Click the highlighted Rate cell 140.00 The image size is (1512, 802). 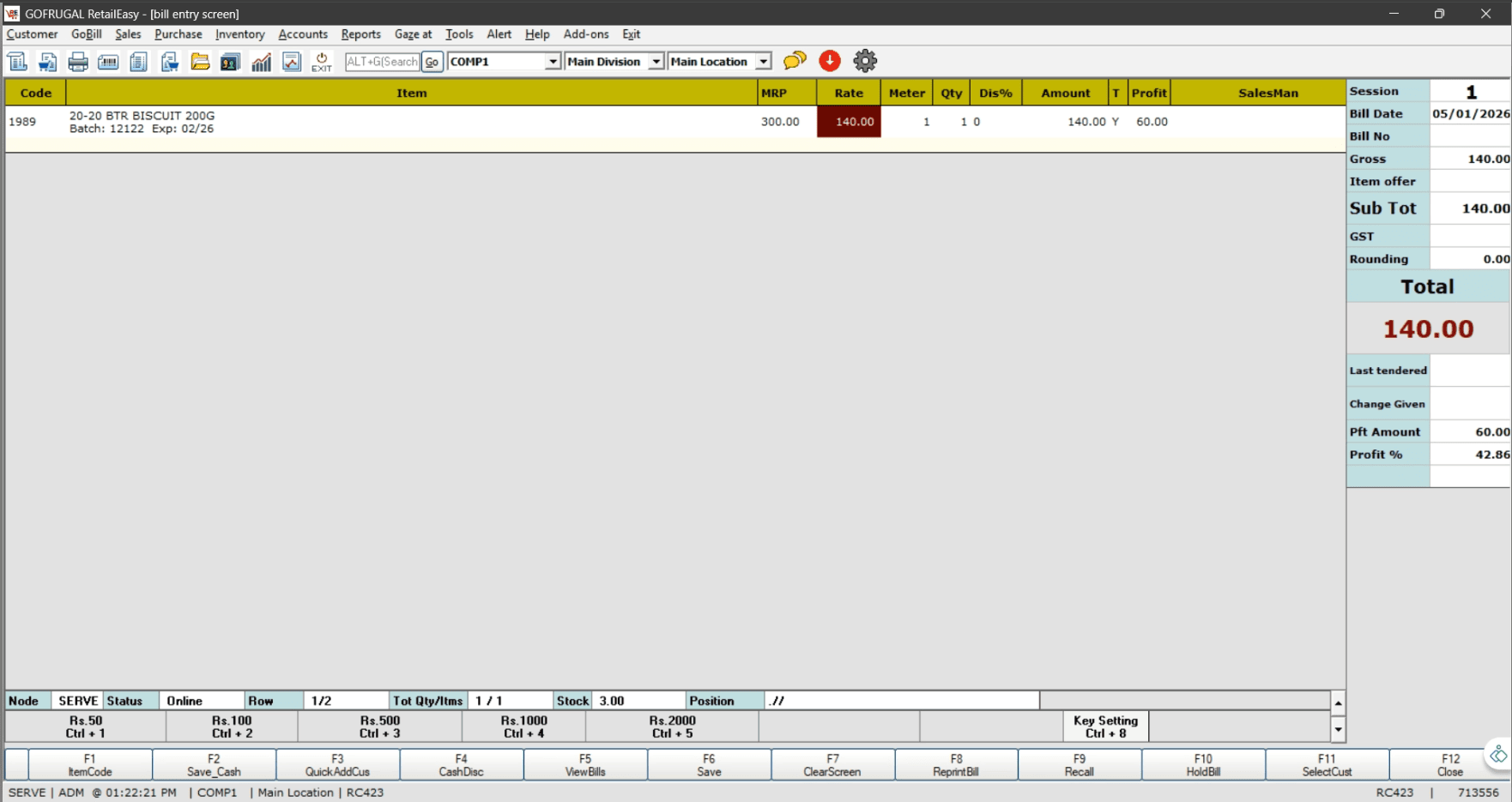[x=849, y=122]
